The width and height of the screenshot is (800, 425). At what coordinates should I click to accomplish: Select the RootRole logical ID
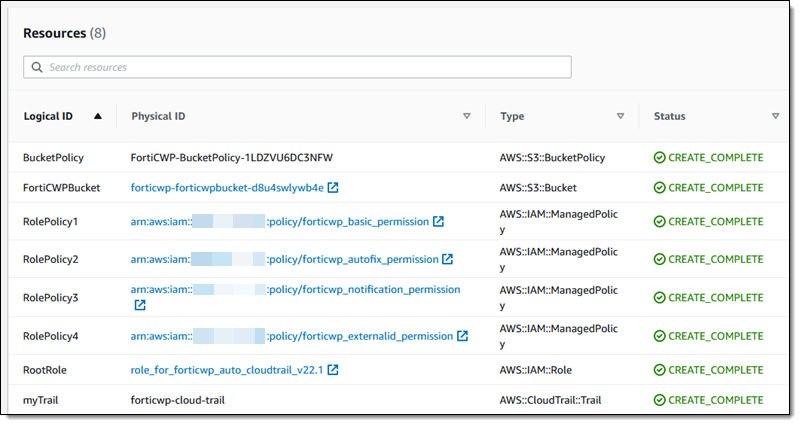click(x=44, y=370)
